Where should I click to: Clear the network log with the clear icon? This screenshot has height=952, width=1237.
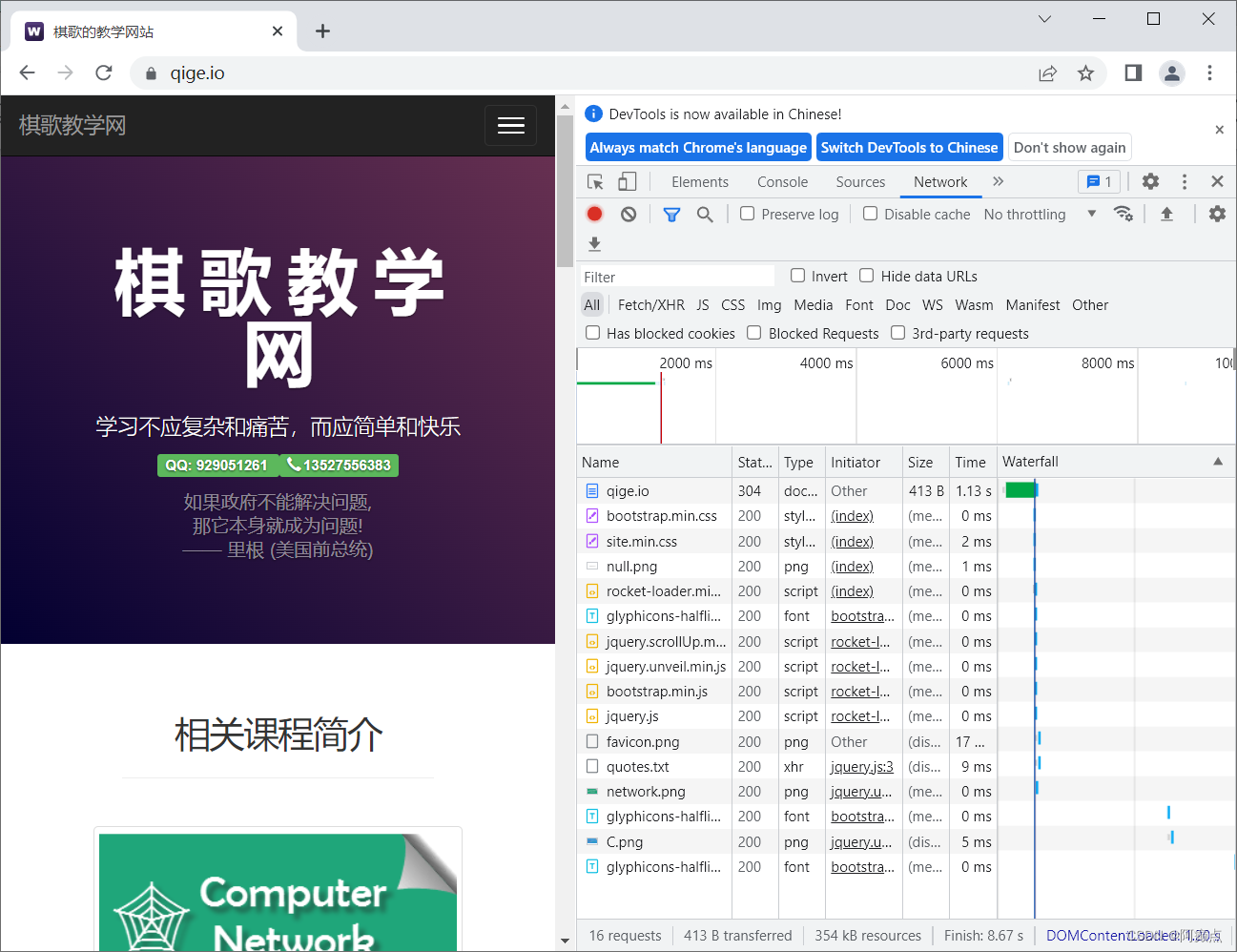click(628, 214)
